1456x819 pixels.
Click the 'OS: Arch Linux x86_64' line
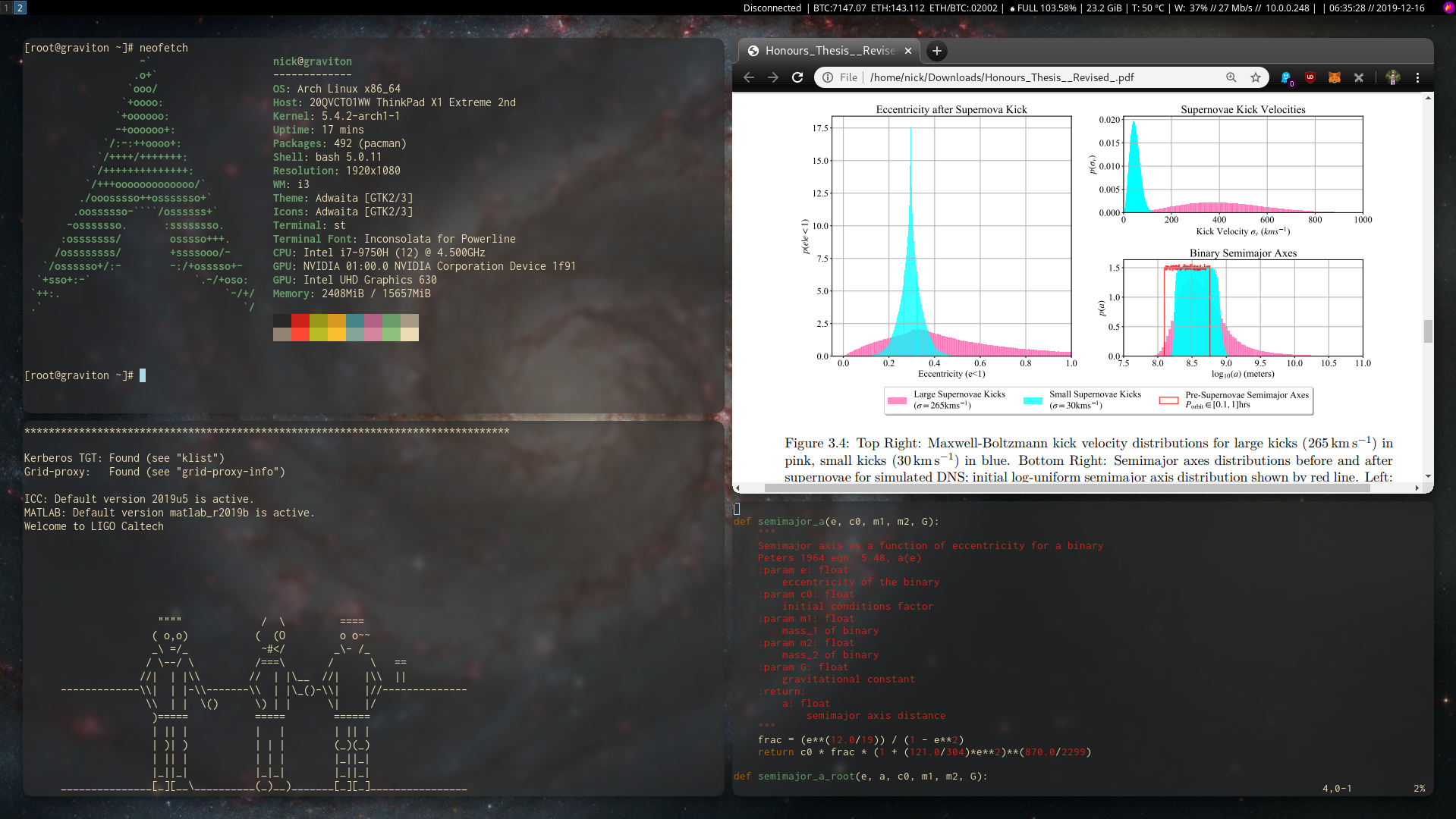337,89
